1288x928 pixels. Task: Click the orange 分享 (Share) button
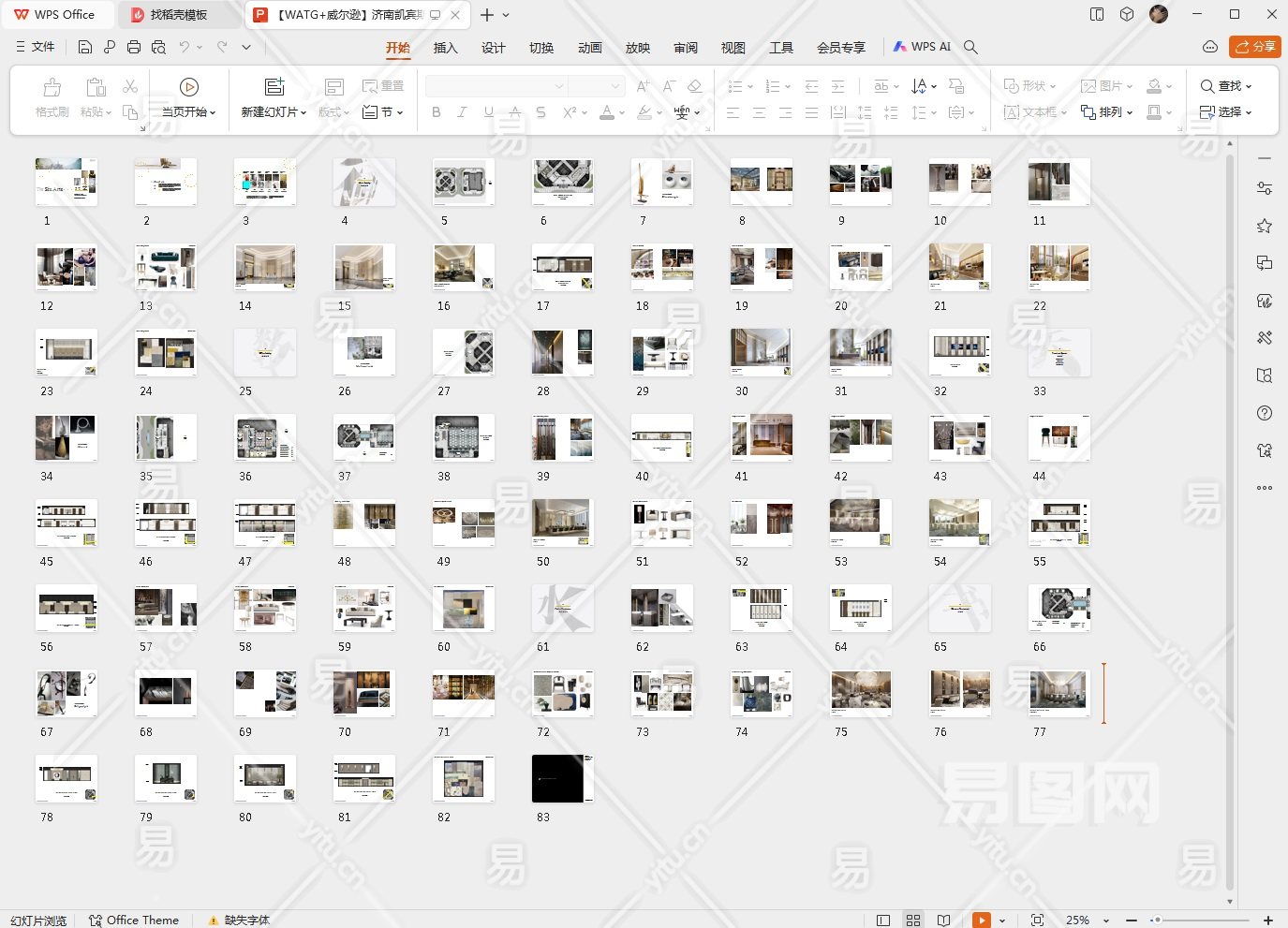[1255, 47]
